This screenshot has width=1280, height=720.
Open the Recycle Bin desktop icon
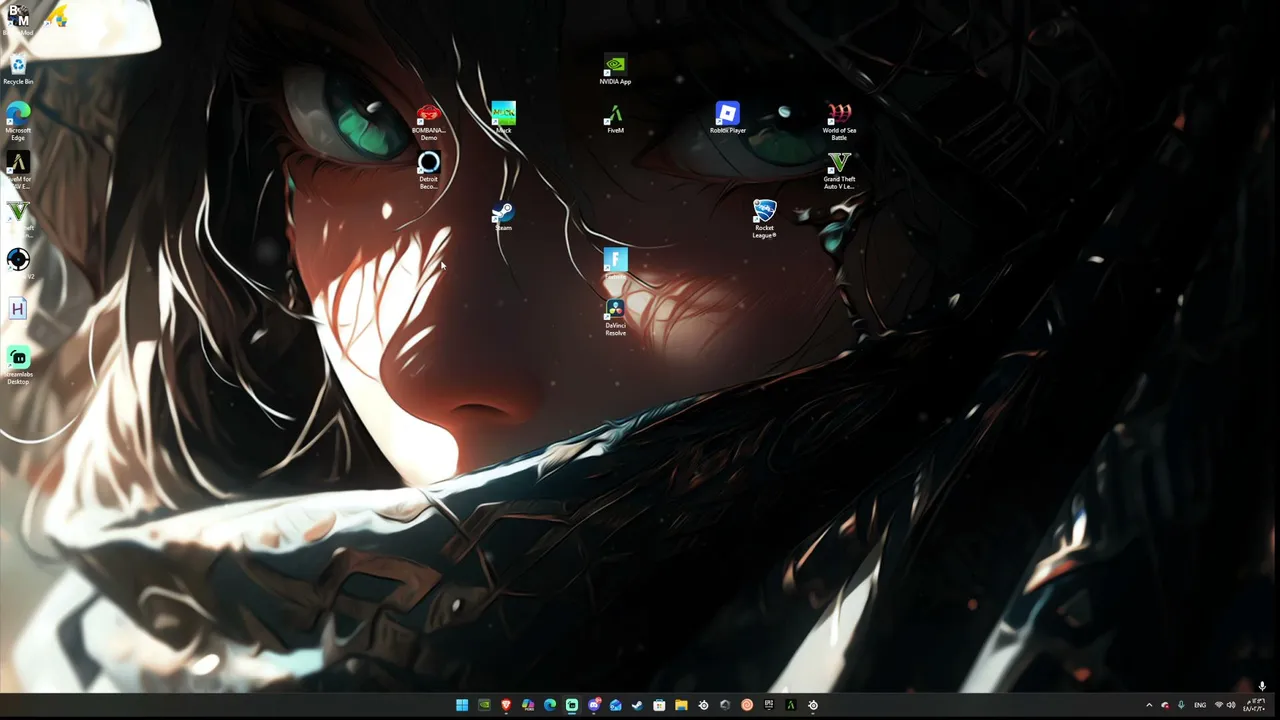click(x=18, y=70)
